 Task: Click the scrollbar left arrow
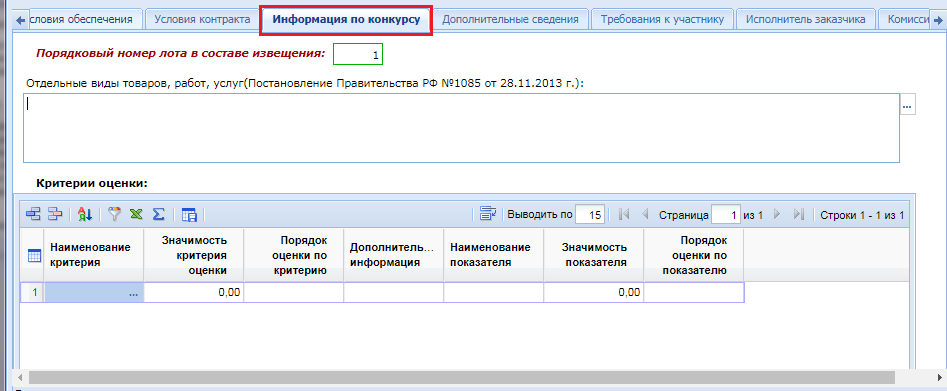(x=21, y=377)
